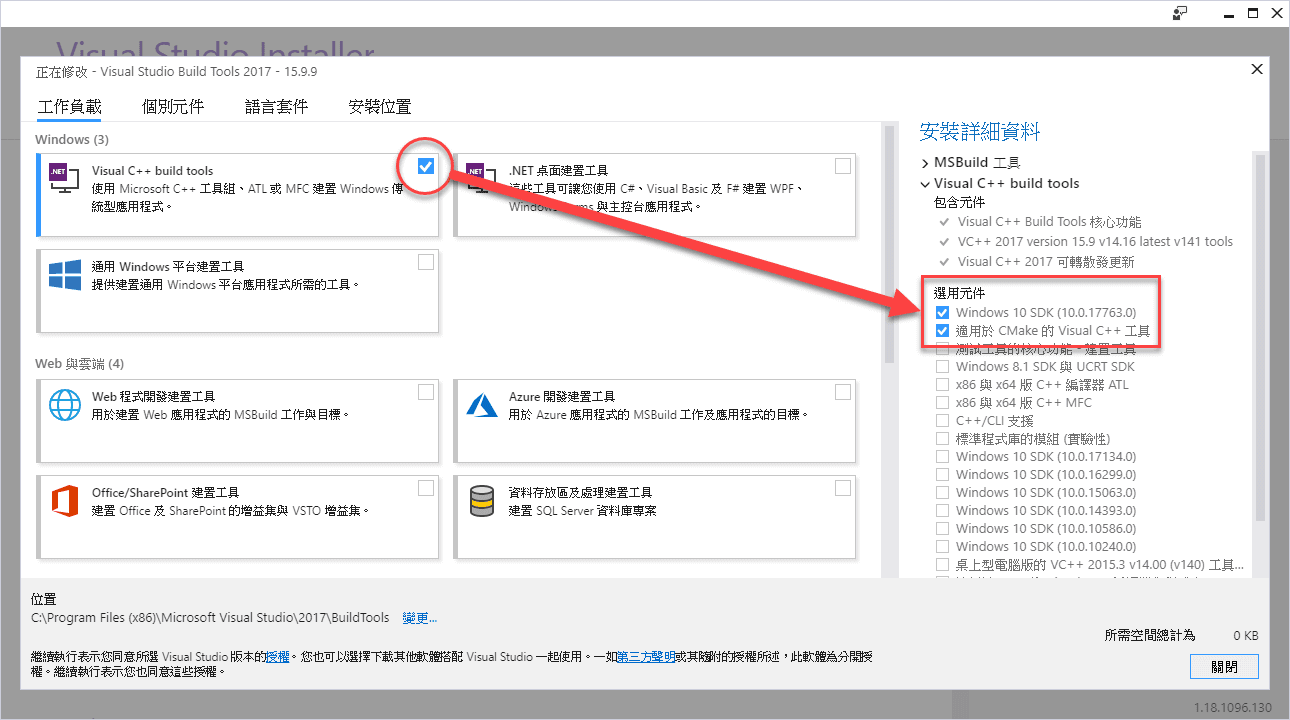Check the 資料存放區及處理建置工具 workload checkbox
This screenshot has width=1290, height=720.
click(x=843, y=488)
